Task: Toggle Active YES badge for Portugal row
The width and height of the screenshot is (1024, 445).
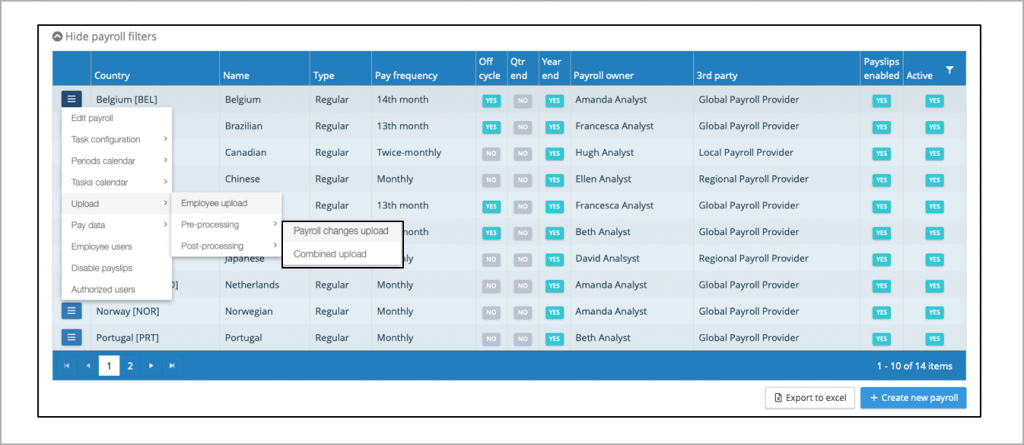Action: click(x=934, y=338)
